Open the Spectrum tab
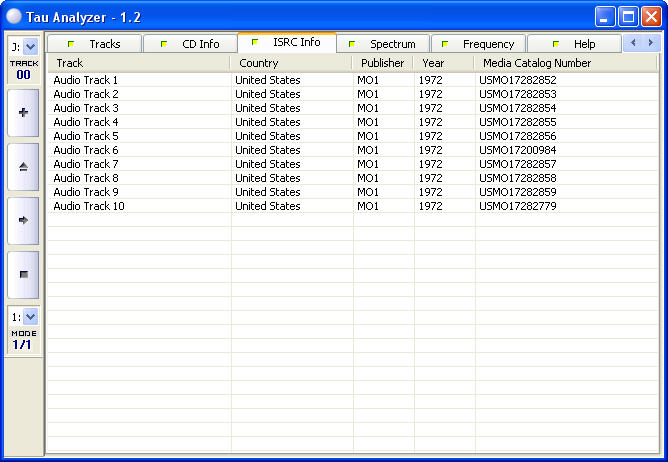 [x=383, y=44]
